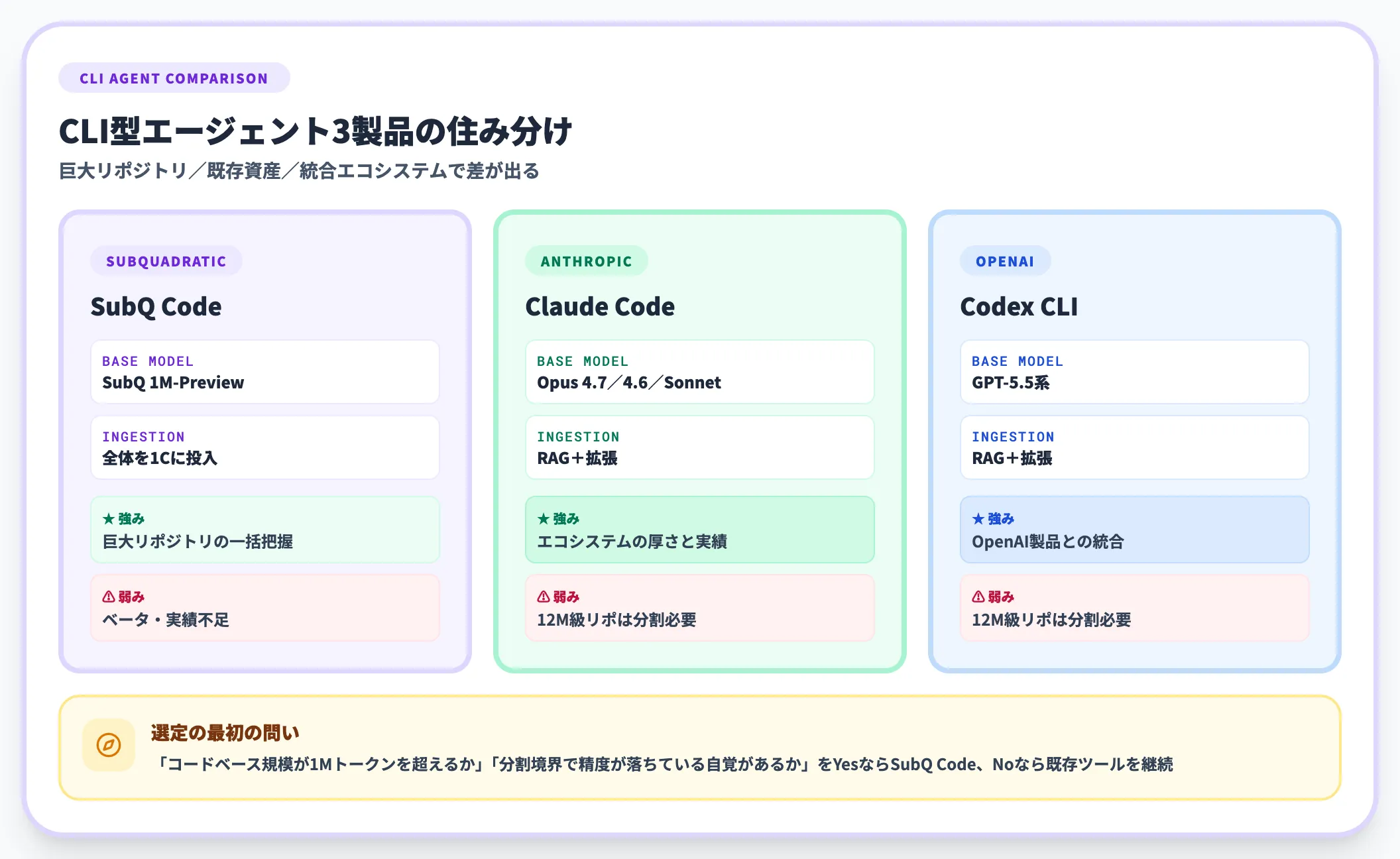Click the warning icon in SubQ Code's 弱み box
Viewport: 1400px width, 859px height.
[x=109, y=597]
